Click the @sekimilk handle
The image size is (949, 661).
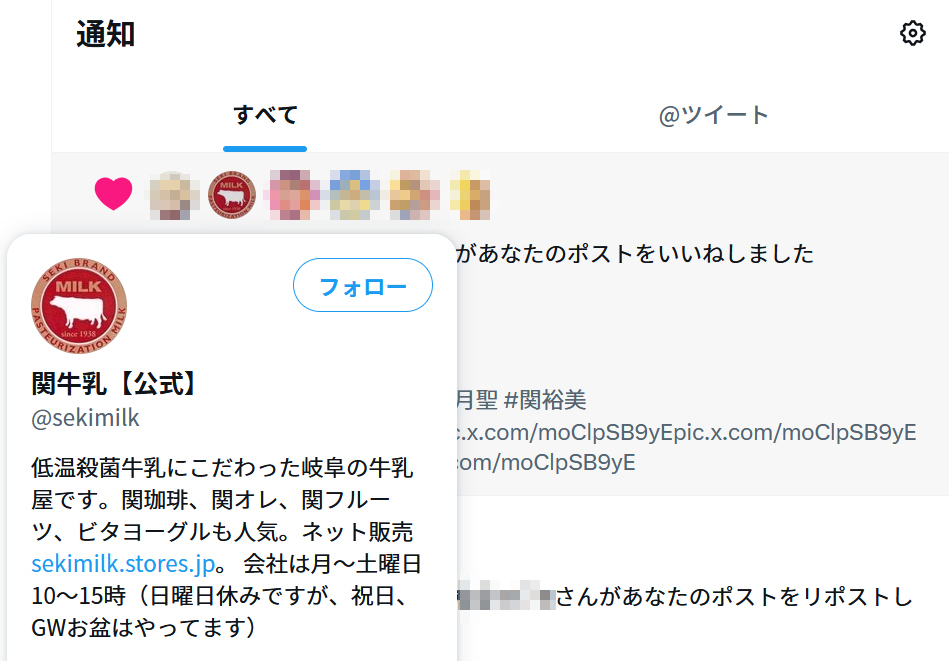pos(85,418)
